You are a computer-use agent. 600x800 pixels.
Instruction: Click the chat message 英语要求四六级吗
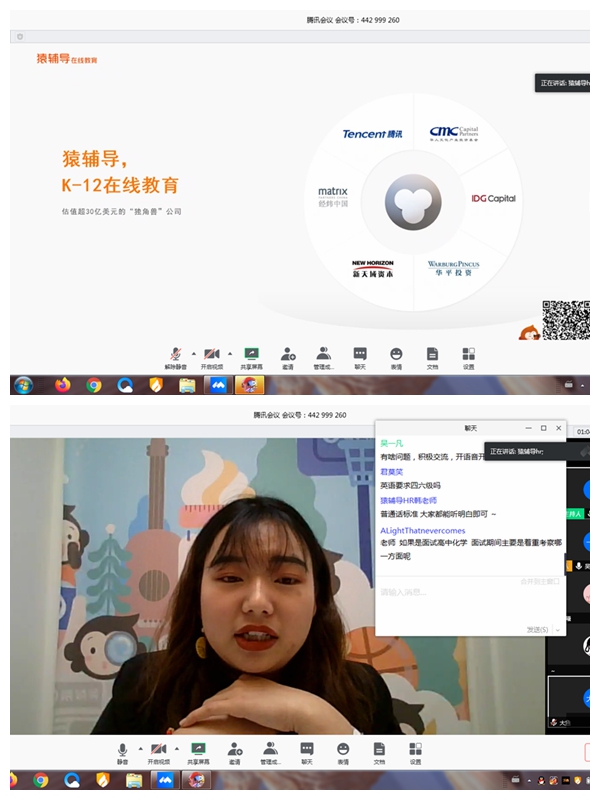[x=410, y=485]
